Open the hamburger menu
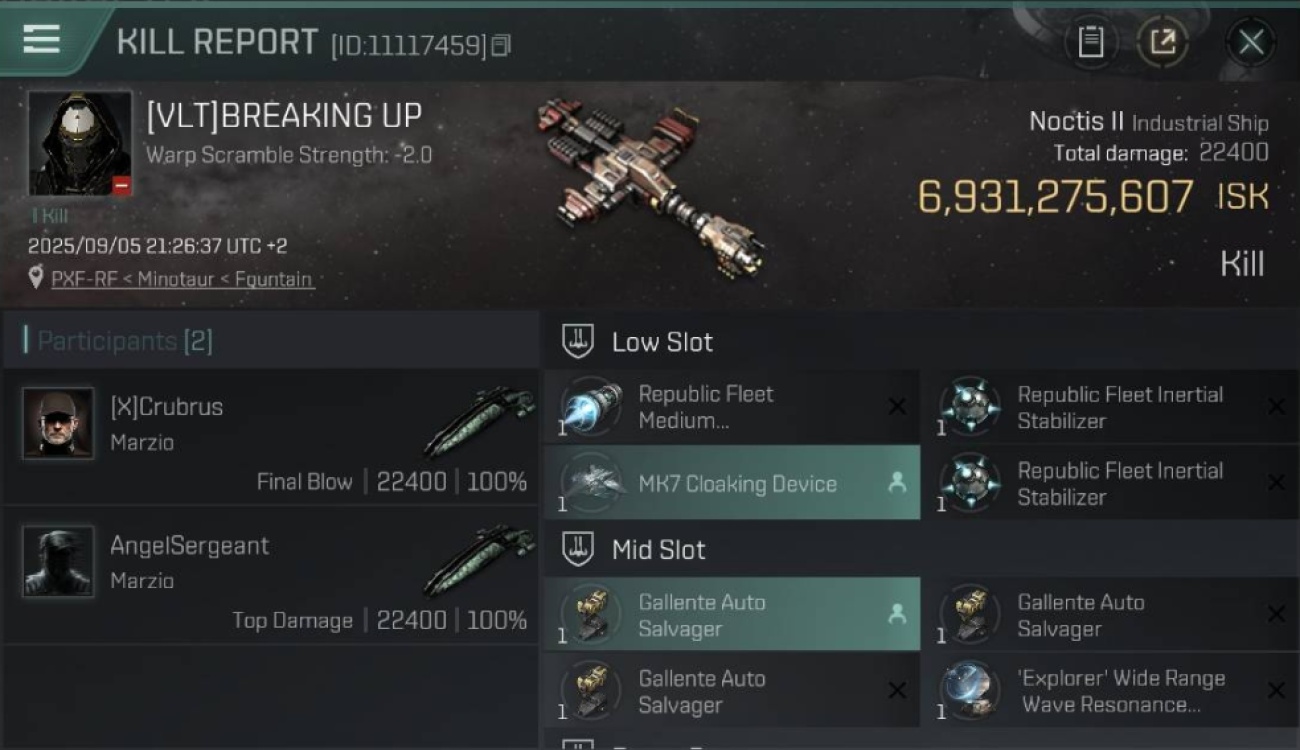 point(42,40)
